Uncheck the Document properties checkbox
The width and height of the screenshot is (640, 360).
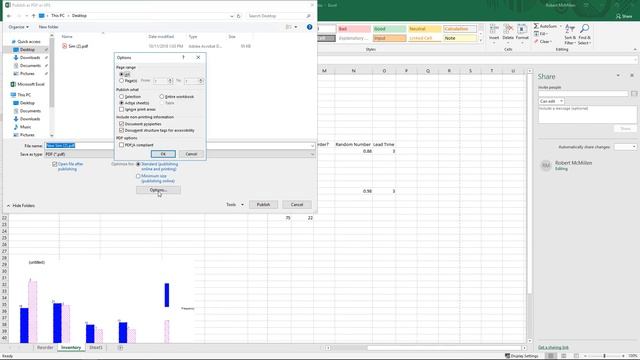point(122,124)
